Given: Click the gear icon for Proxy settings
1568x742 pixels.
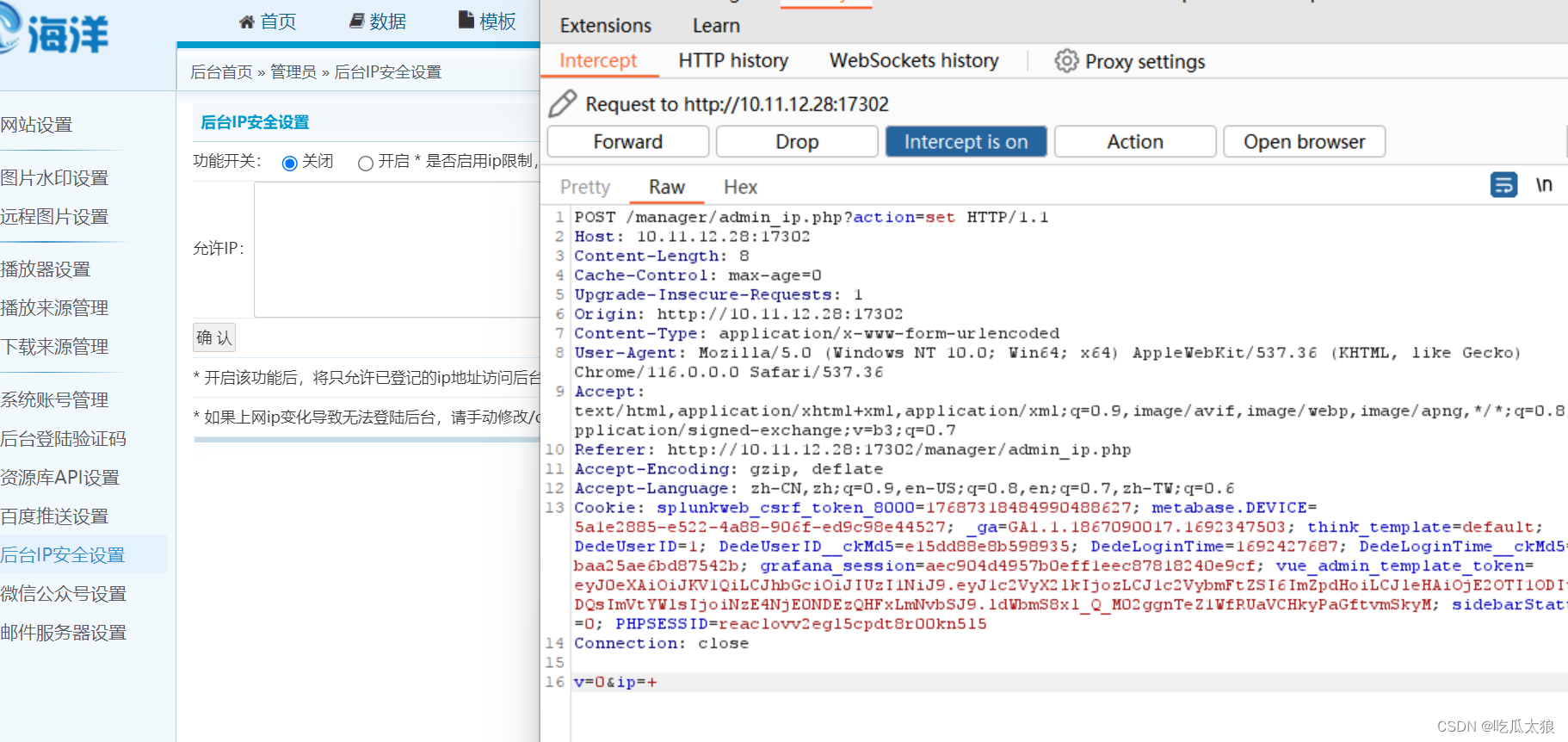Looking at the screenshot, I should pos(1066,61).
